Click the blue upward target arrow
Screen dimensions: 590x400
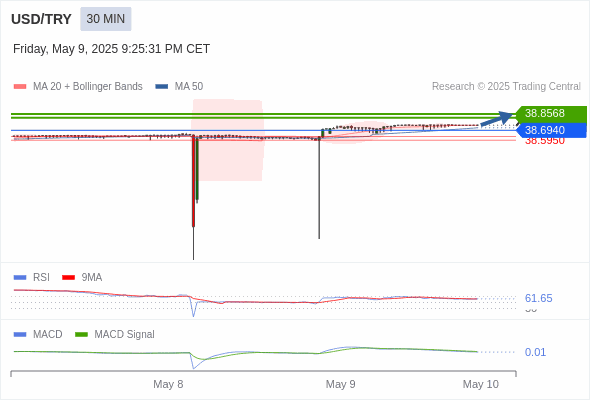(497, 119)
